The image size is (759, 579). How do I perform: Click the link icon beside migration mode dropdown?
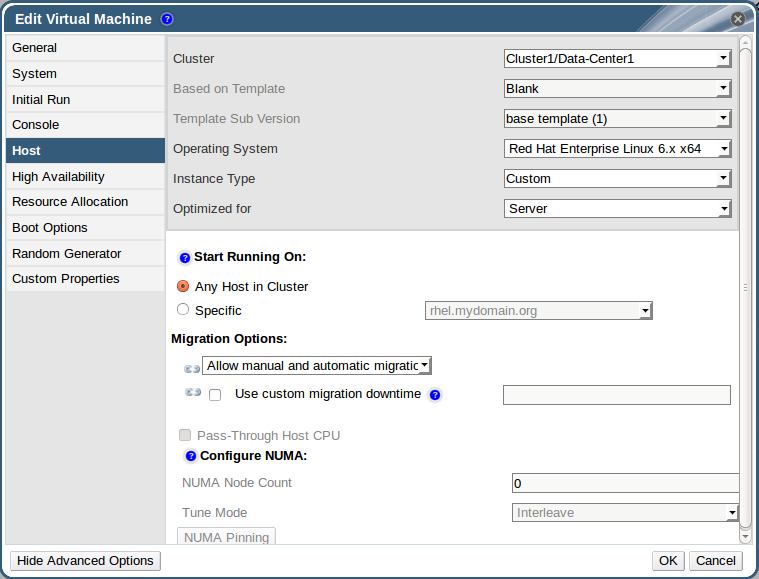coord(192,367)
